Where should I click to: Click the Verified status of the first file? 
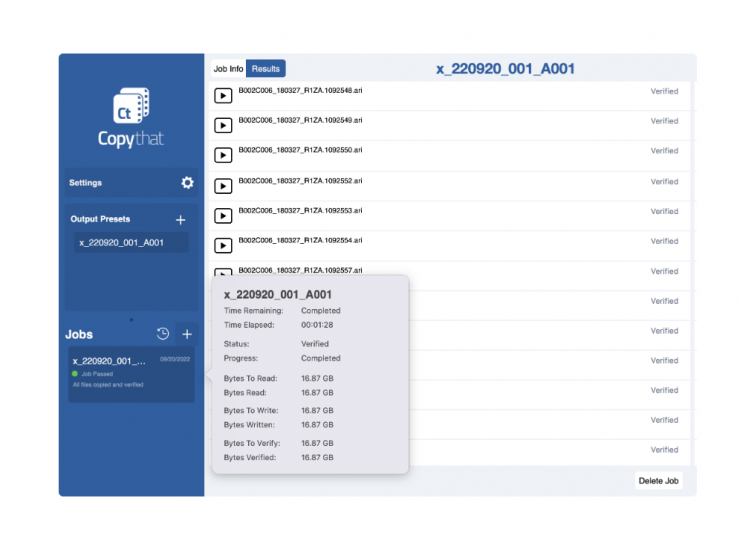click(664, 91)
